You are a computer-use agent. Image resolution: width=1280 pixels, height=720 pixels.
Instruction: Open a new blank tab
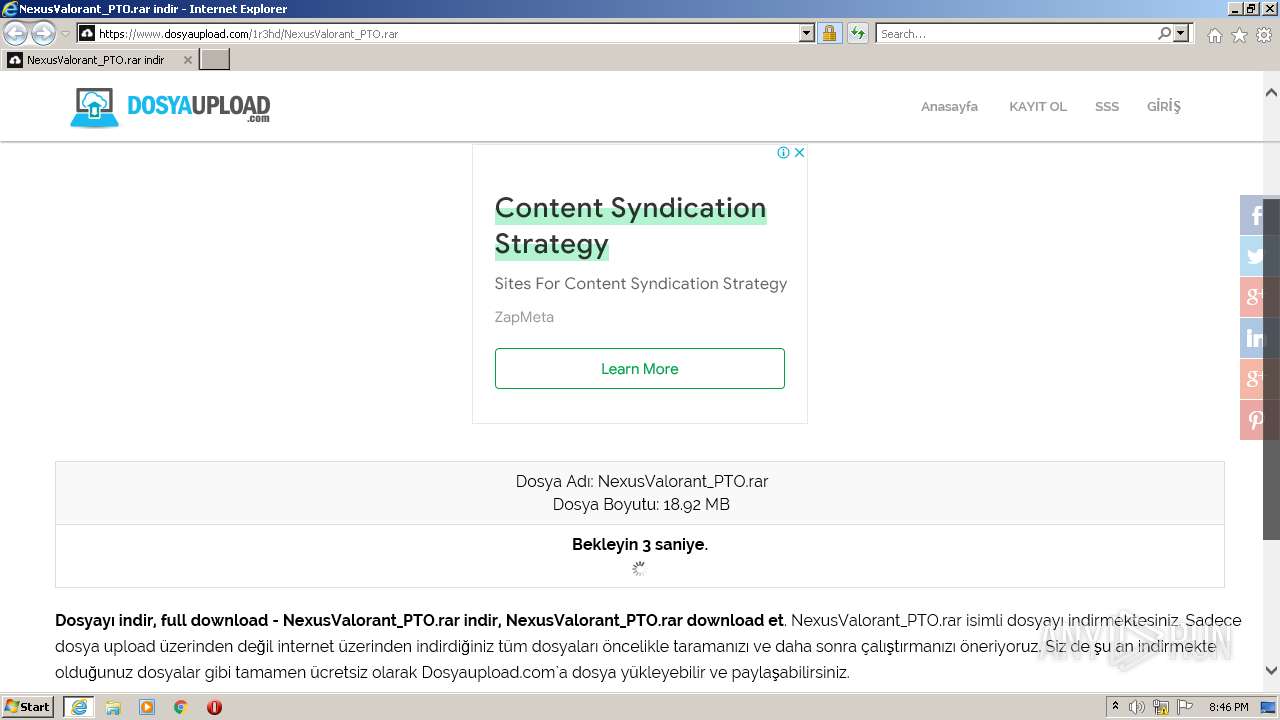tap(215, 60)
